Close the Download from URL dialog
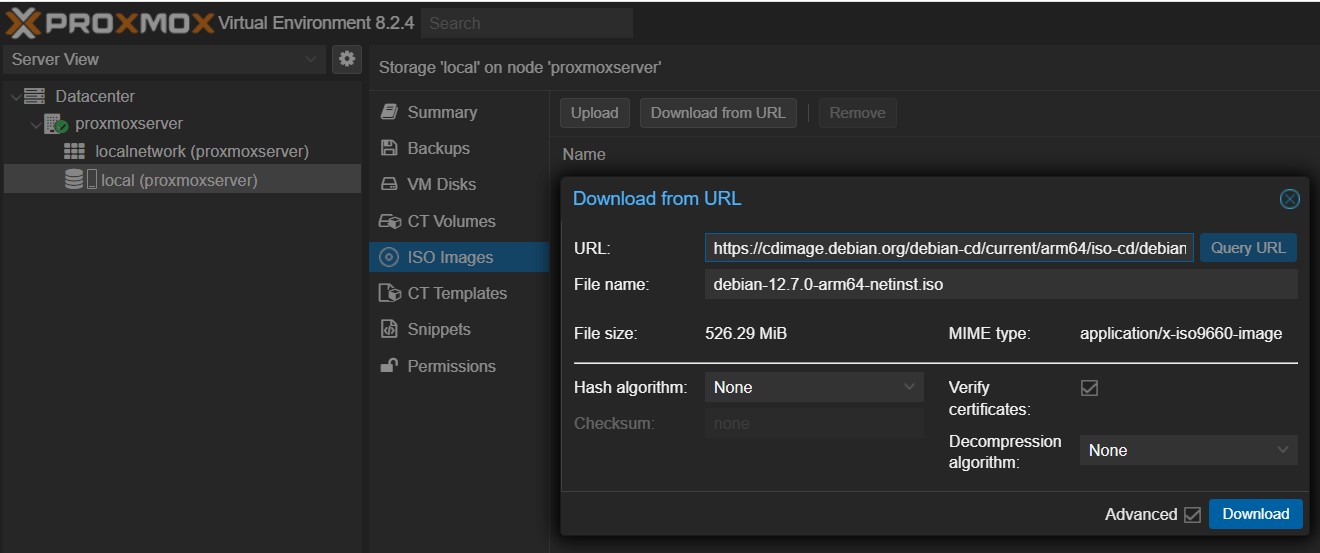The image size is (1320, 553). [1290, 199]
